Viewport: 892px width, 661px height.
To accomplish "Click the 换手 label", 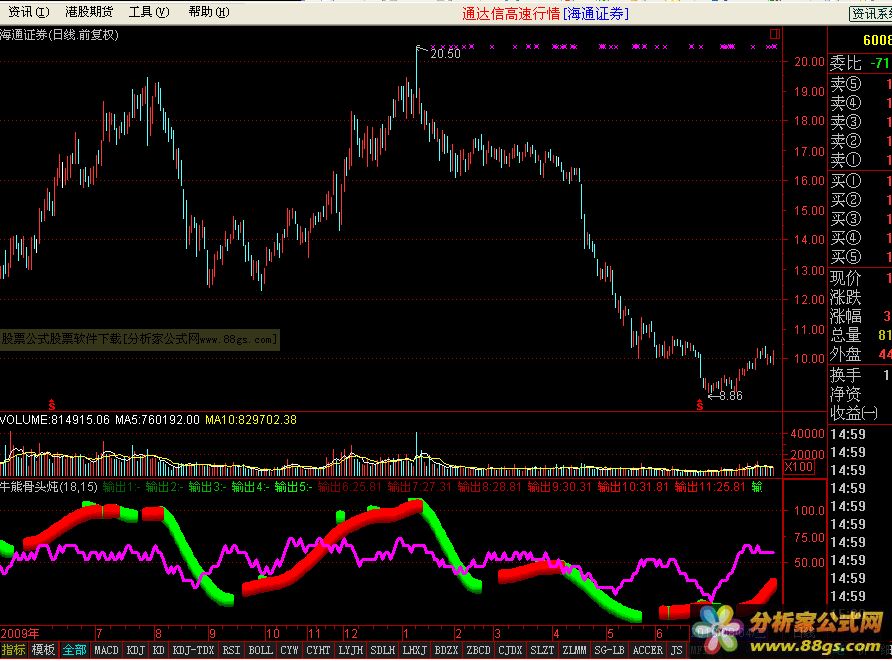I will [x=845, y=375].
